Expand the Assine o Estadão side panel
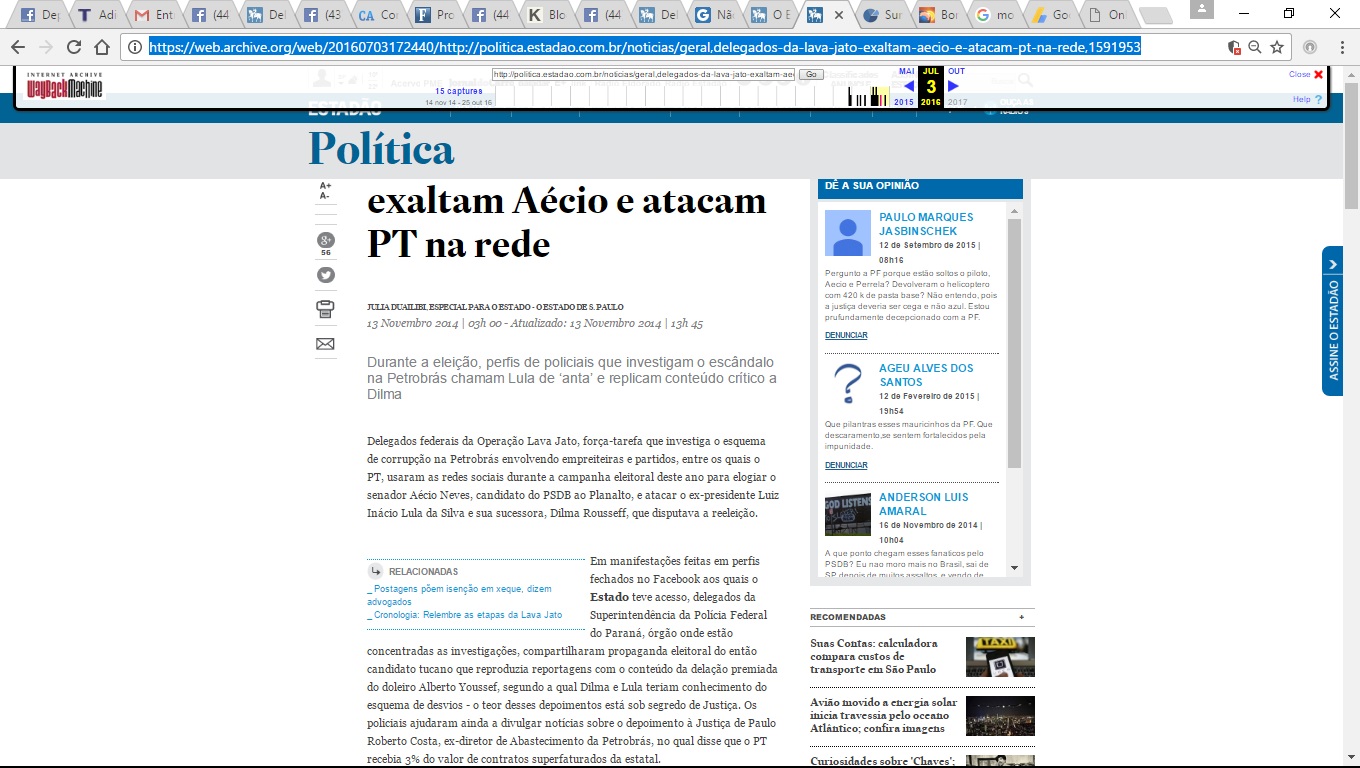 click(x=1332, y=264)
